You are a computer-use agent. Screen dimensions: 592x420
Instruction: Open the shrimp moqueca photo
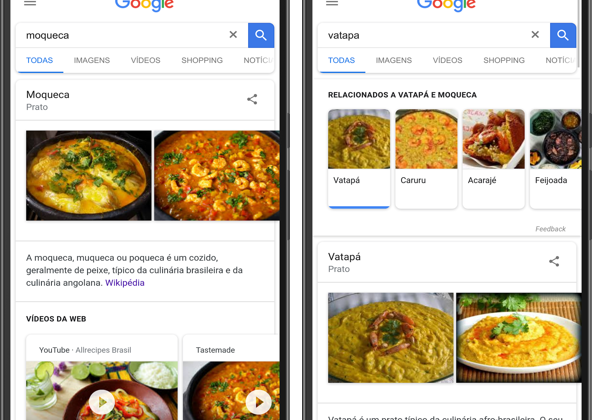217,176
